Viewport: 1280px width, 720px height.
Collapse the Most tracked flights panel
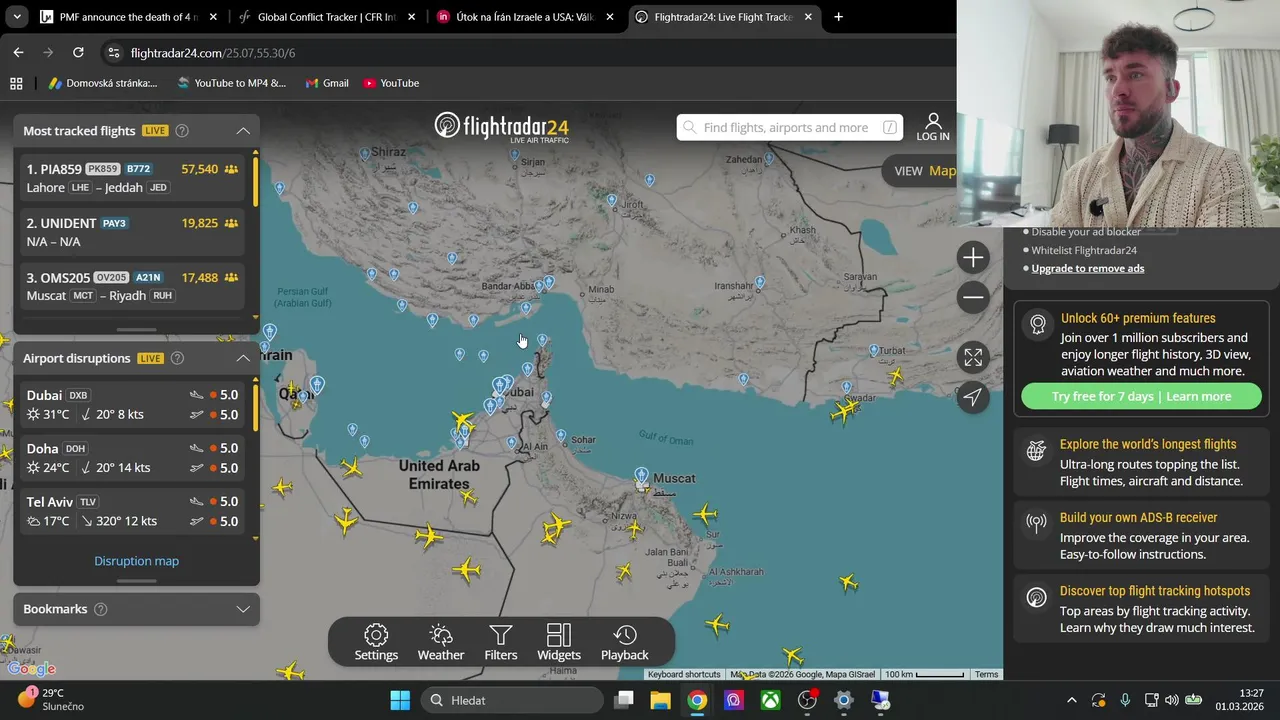tap(243, 131)
